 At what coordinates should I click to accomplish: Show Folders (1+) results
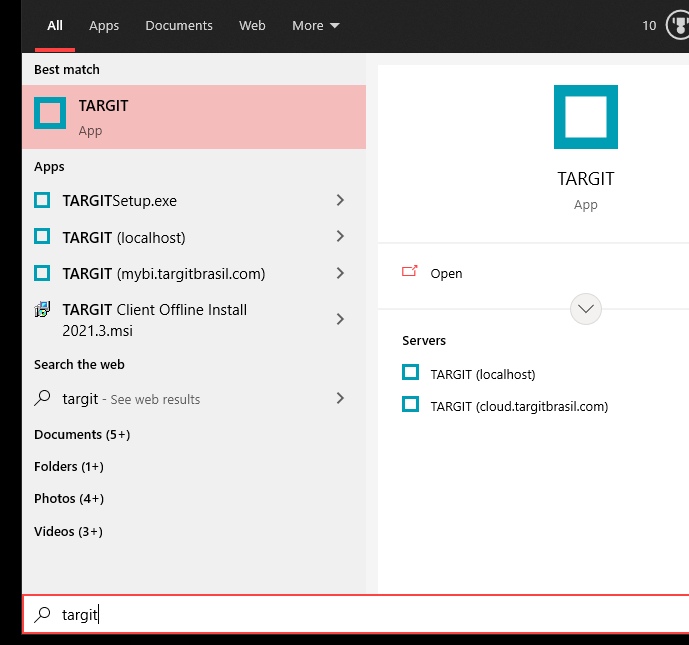pos(69,466)
